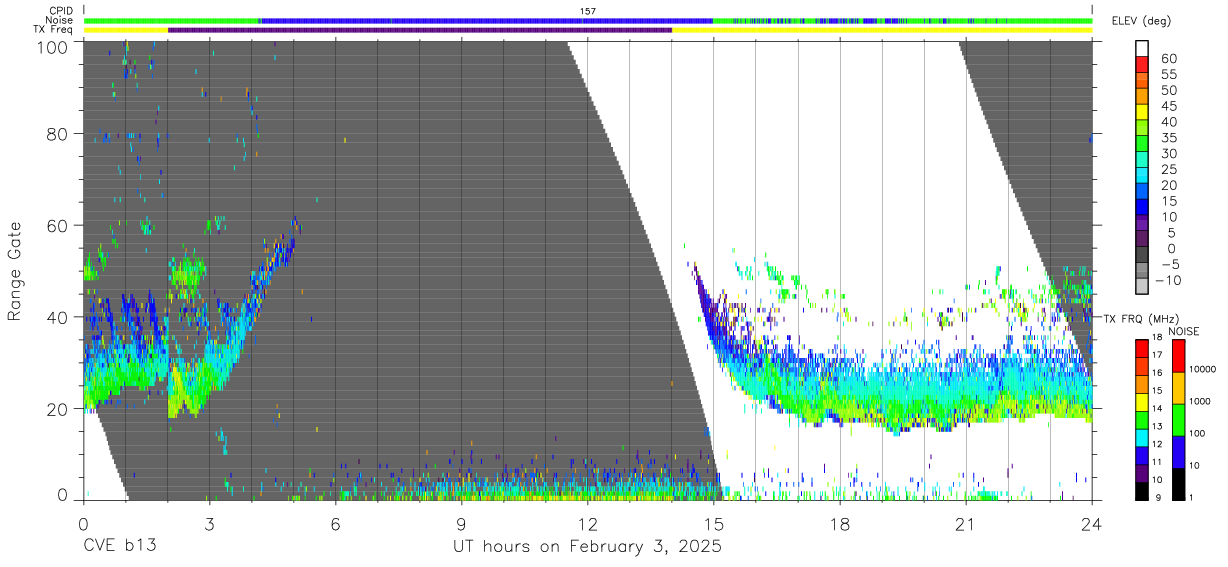Click the blue 10 noise legend swatch
1228x567 pixels.
(1176, 451)
